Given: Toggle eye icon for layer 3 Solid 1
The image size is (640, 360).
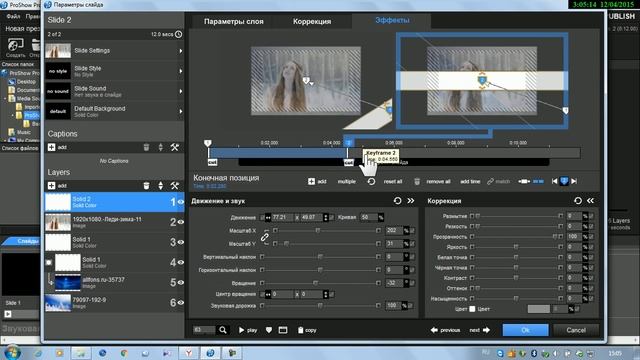Looking at the screenshot, I should pos(180,242).
